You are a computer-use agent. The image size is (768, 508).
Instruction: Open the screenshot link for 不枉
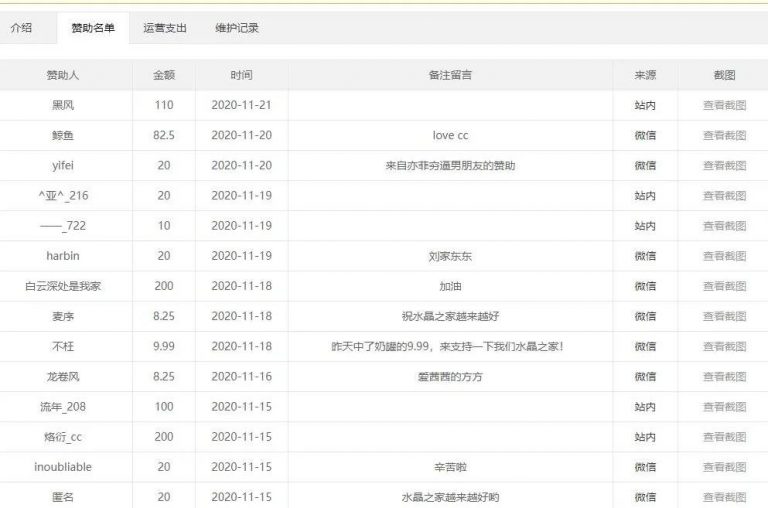pyautogui.click(x=724, y=346)
